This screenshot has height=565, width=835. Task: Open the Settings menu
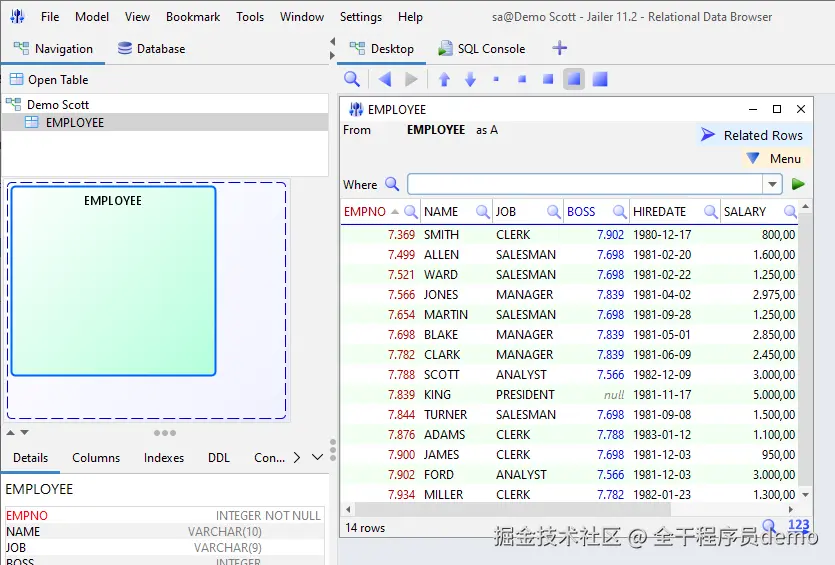click(361, 17)
